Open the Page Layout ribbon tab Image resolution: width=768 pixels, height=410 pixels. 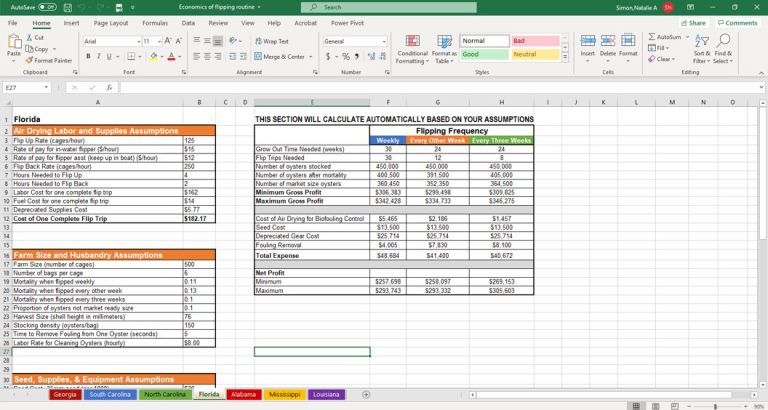click(110, 22)
